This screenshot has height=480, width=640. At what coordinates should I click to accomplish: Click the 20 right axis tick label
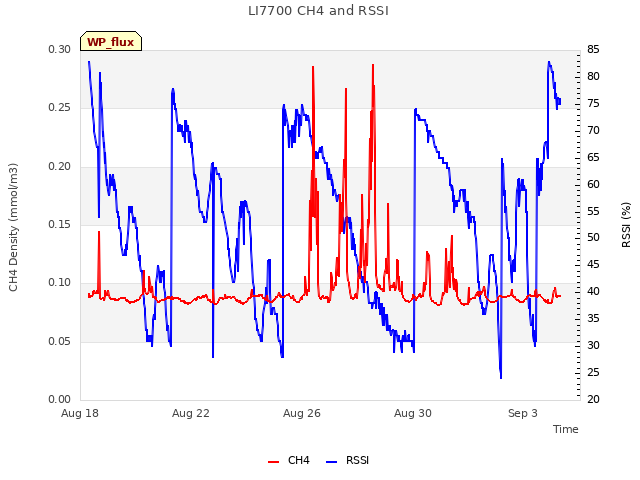(x=593, y=399)
